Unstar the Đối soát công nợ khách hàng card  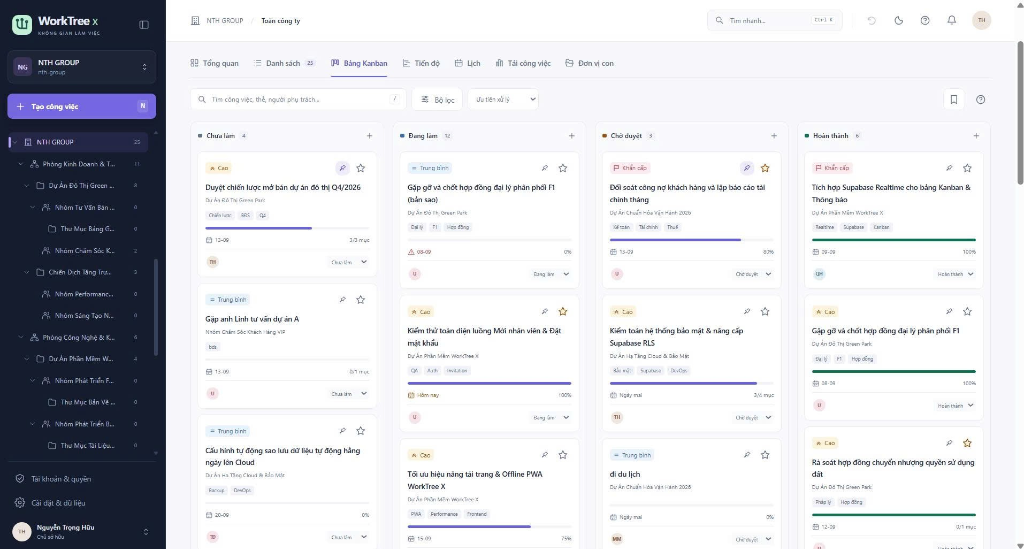click(x=765, y=168)
